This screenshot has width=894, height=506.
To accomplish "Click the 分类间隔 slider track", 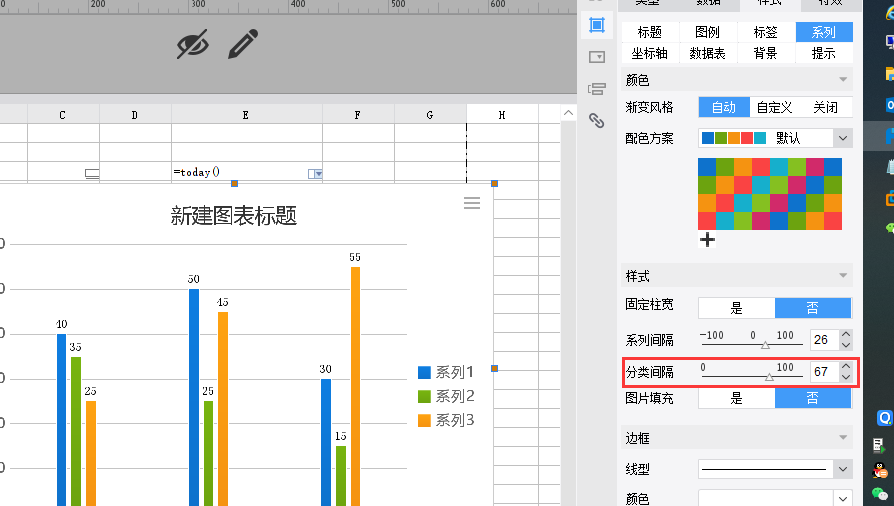I will (x=750, y=377).
